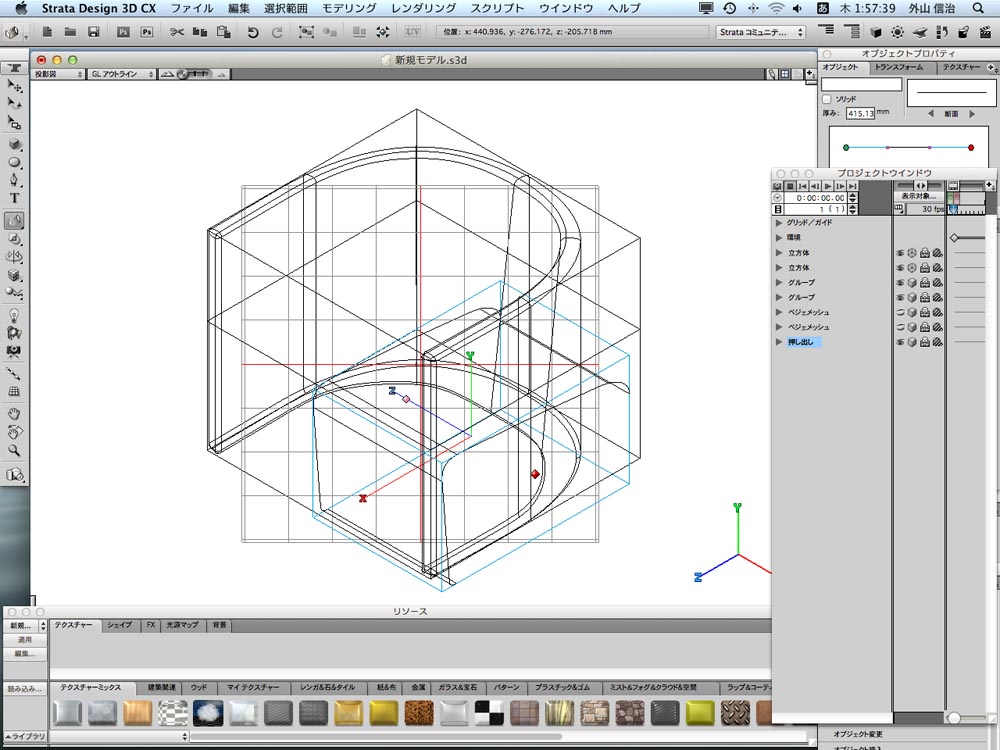Click the 光源マップ tab
Screen dimensions: 1000x750
[182, 626]
